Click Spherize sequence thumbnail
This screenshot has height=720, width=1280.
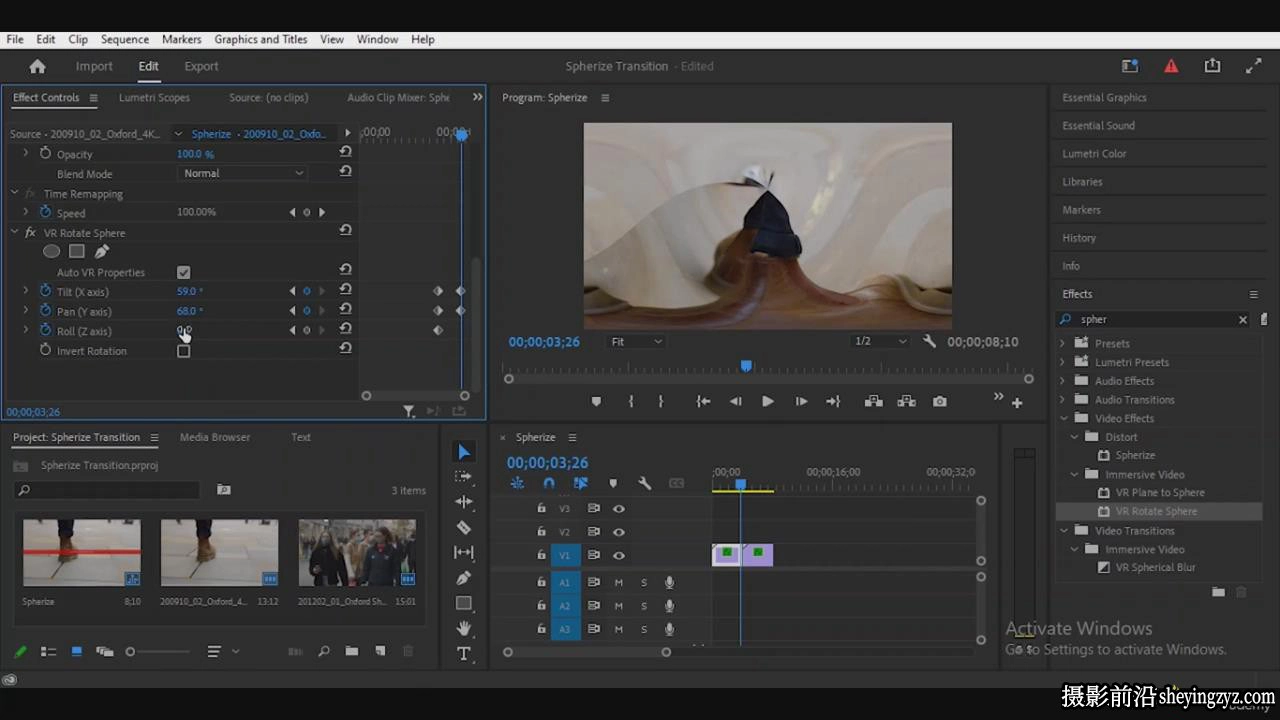click(82, 553)
